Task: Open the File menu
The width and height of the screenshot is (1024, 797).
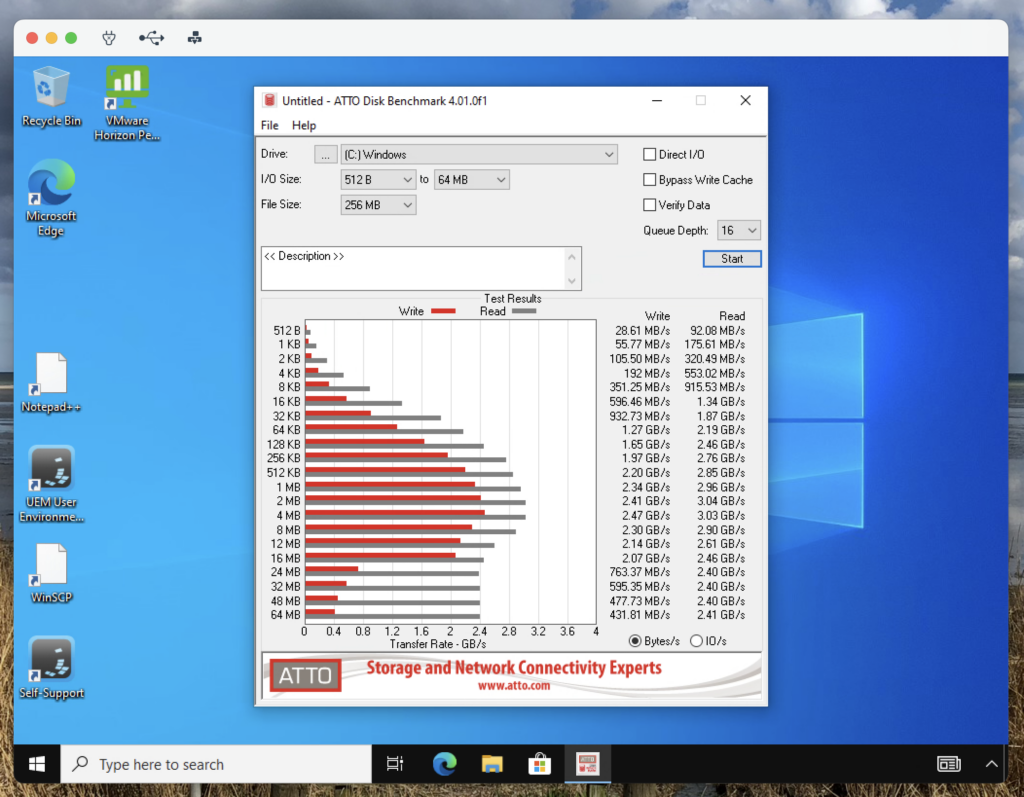Action: (x=270, y=125)
